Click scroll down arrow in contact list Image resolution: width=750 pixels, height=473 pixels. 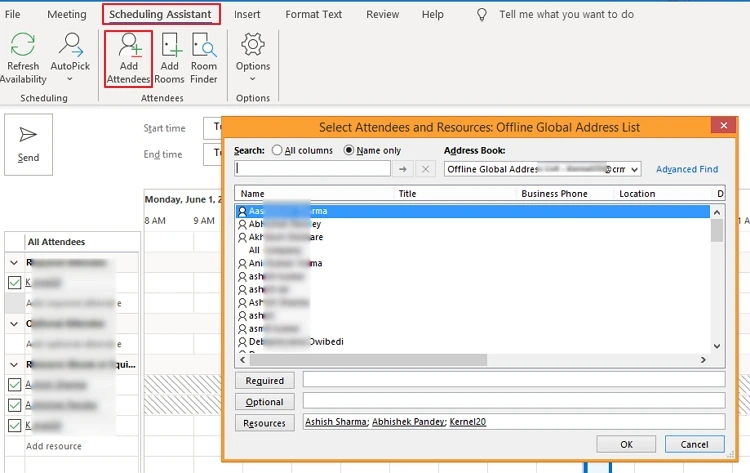coord(717,346)
